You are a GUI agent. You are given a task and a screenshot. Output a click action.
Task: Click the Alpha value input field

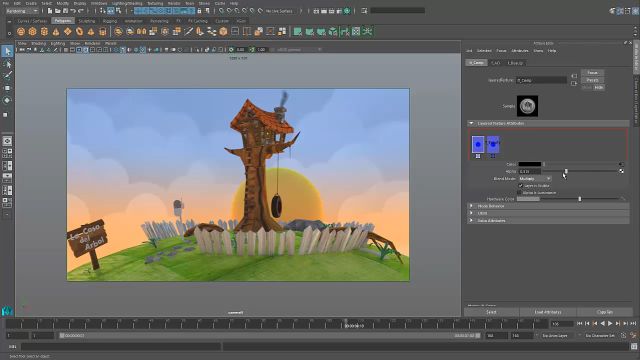[529, 171]
